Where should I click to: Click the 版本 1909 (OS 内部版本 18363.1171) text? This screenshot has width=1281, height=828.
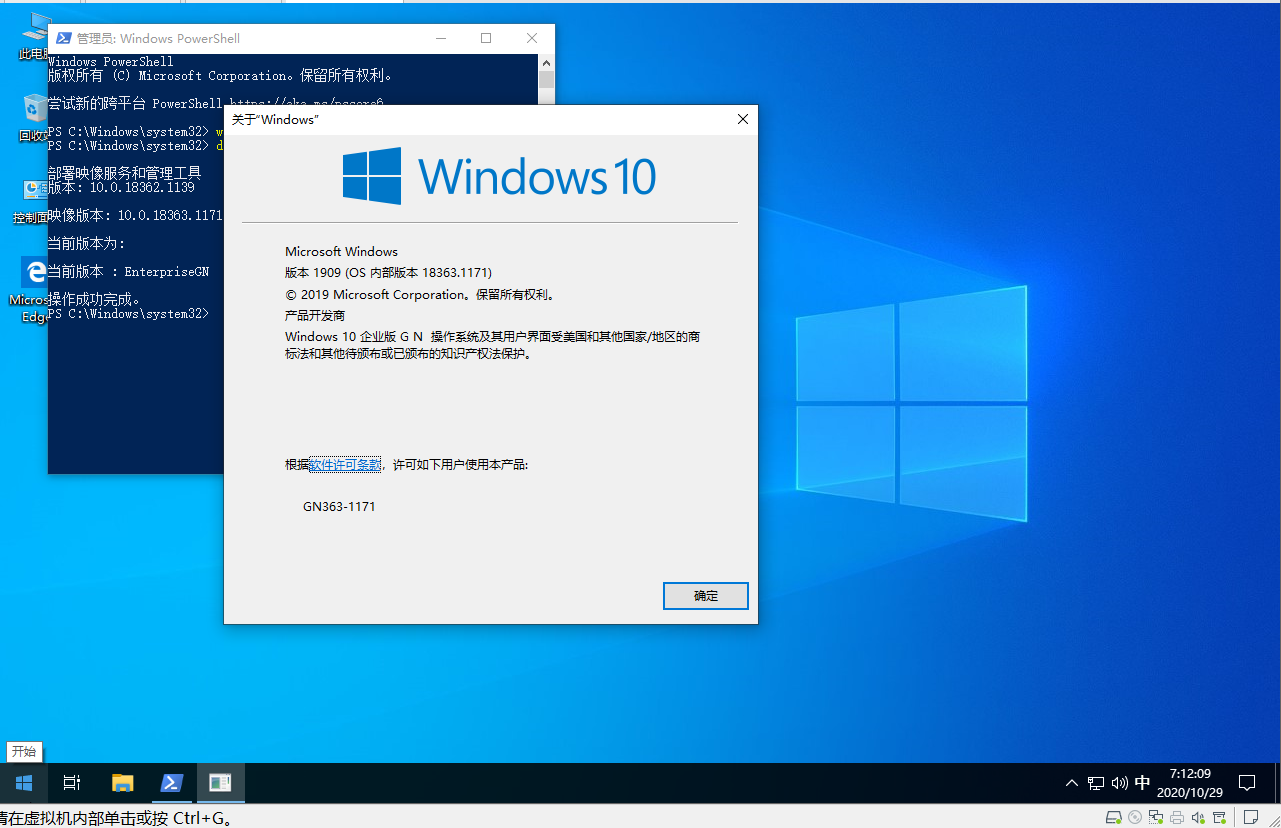[388, 273]
